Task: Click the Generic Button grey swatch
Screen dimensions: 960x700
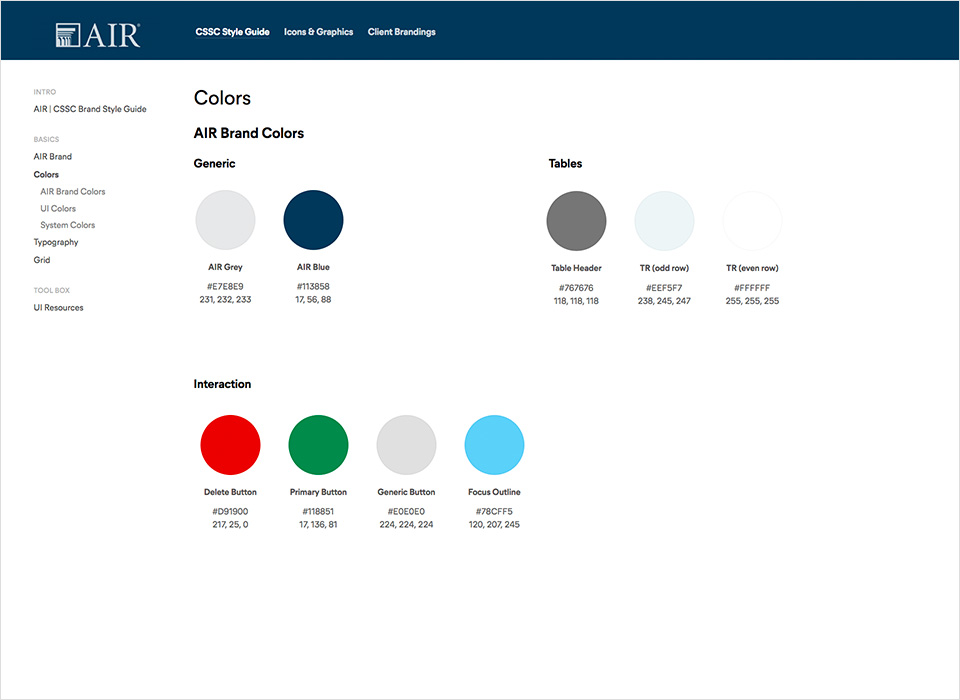Action: pos(407,445)
